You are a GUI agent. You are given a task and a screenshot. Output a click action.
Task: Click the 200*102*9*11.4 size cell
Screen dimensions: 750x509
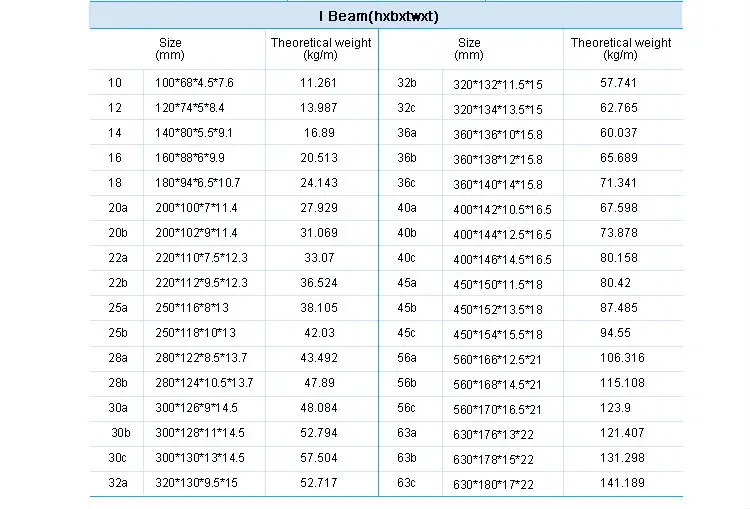(197, 232)
